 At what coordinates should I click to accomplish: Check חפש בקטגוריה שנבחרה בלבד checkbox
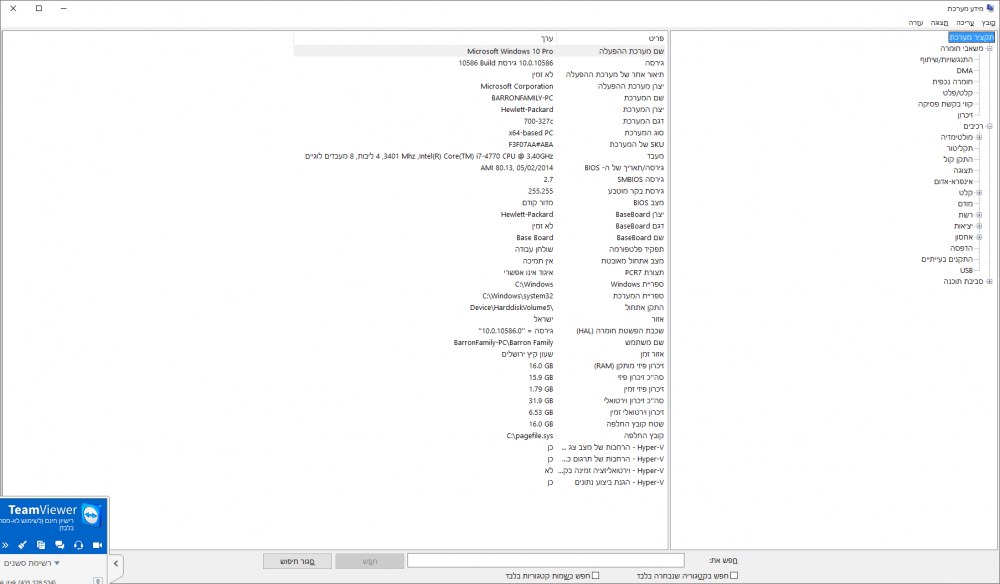click(733, 575)
